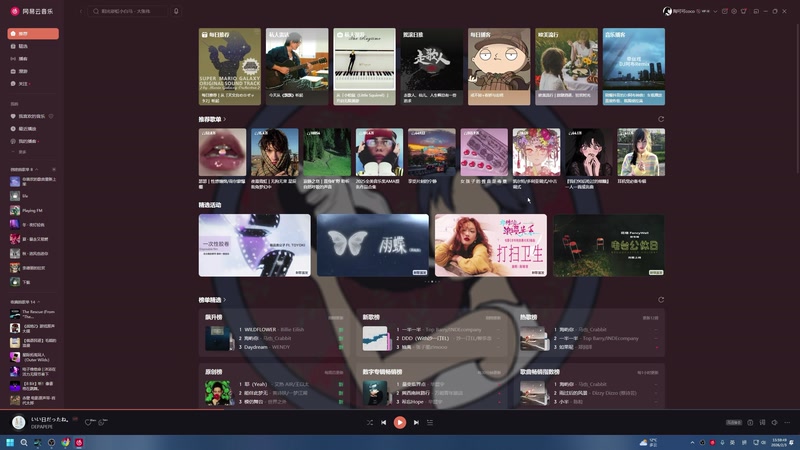Screen dimensions: 800x450
Task: Toggle shuffle play mode
Action: pyautogui.click(x=370, y=422)
